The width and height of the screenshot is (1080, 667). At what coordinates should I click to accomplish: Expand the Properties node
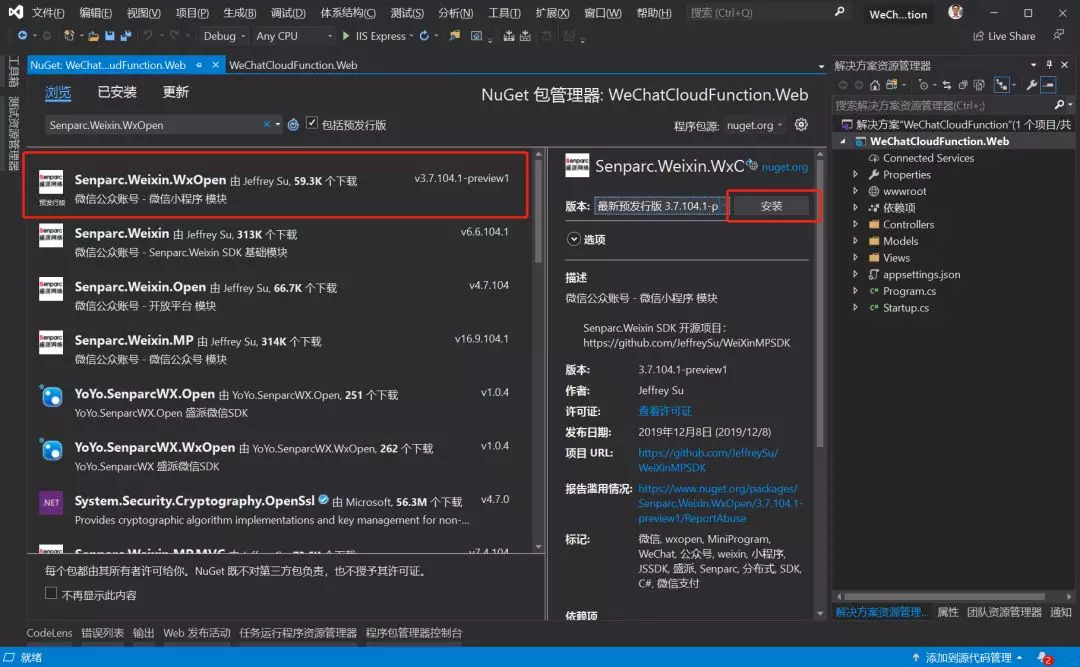855,174
